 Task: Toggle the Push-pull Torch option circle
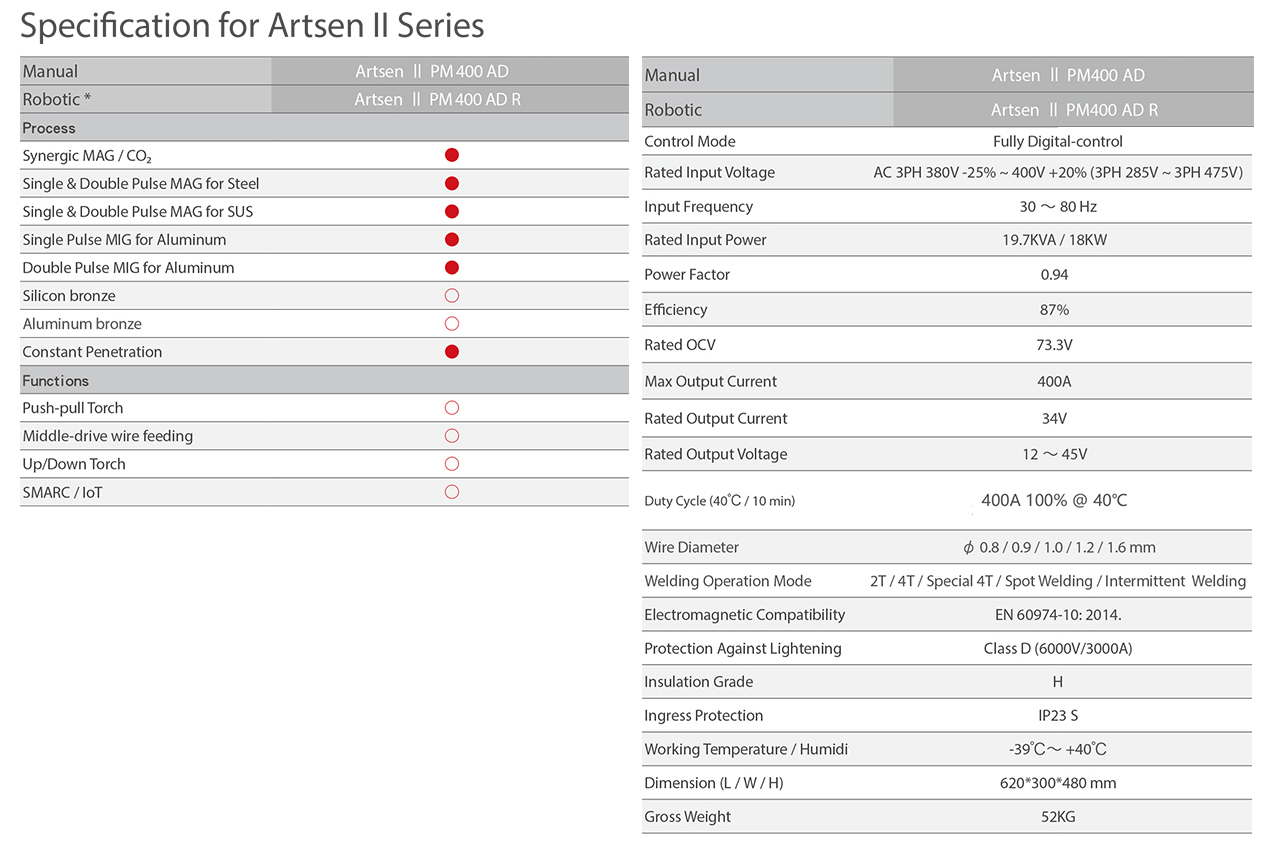coord(451,407)
